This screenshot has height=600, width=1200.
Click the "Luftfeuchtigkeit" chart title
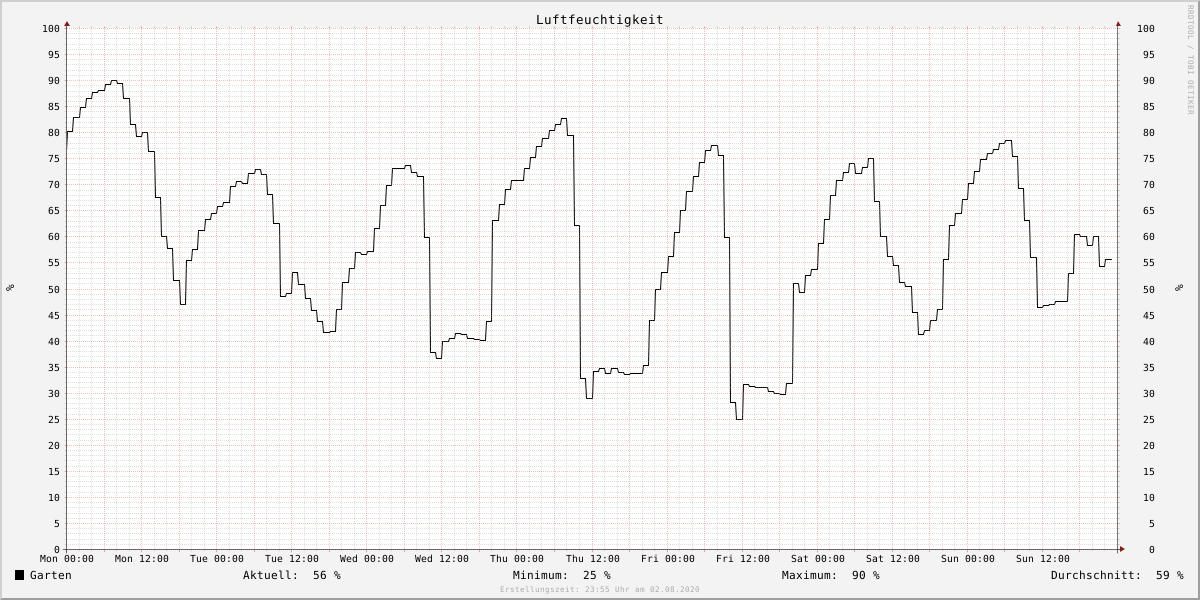click(599, 19)
